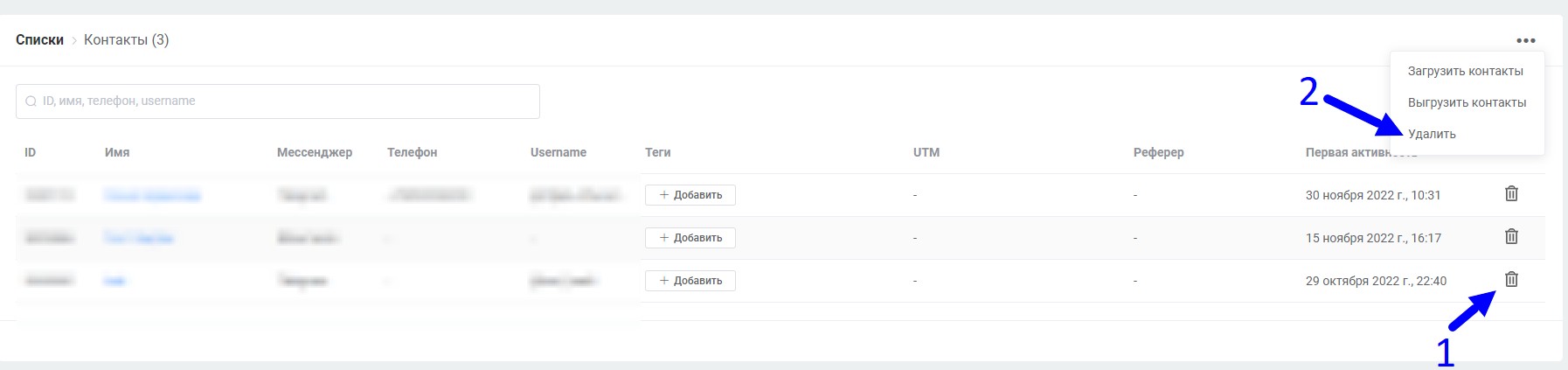Choose Выгрузить контакты menu entry

tap(1467, 102)
